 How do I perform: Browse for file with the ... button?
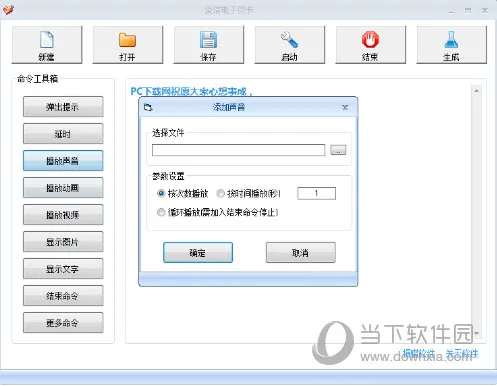tap(338, 150)
